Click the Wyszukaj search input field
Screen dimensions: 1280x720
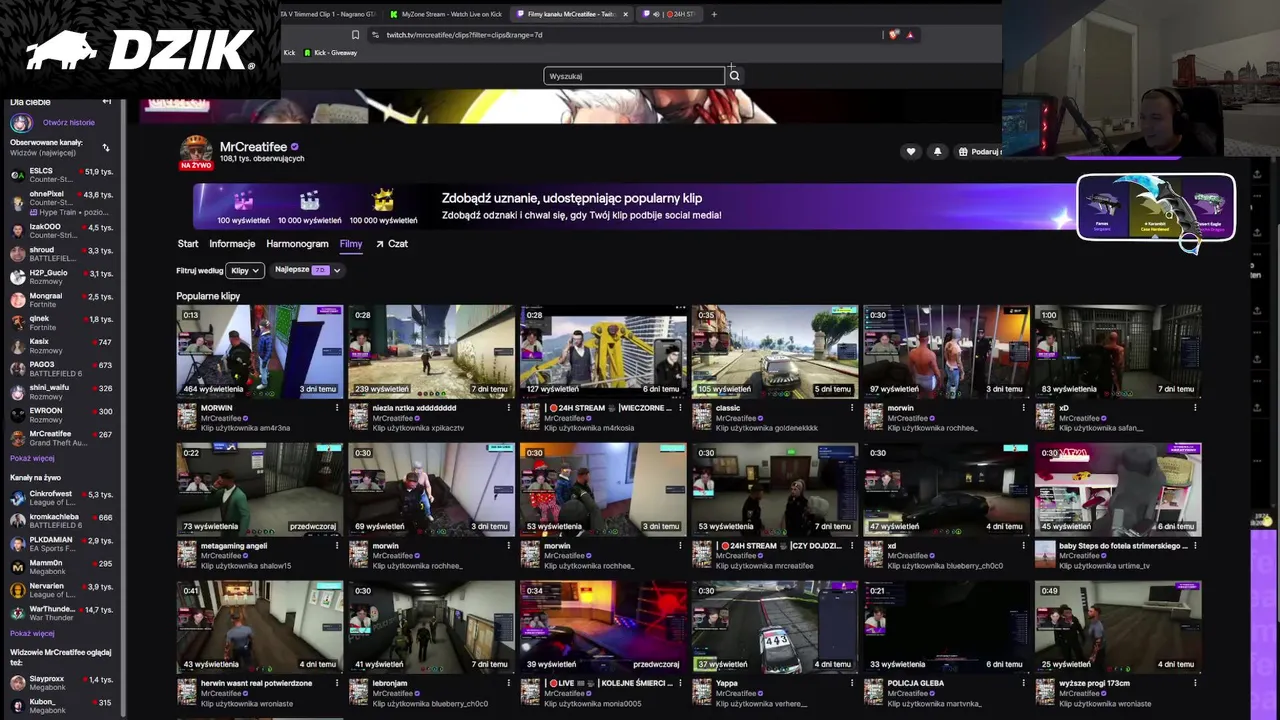(634, 76)
